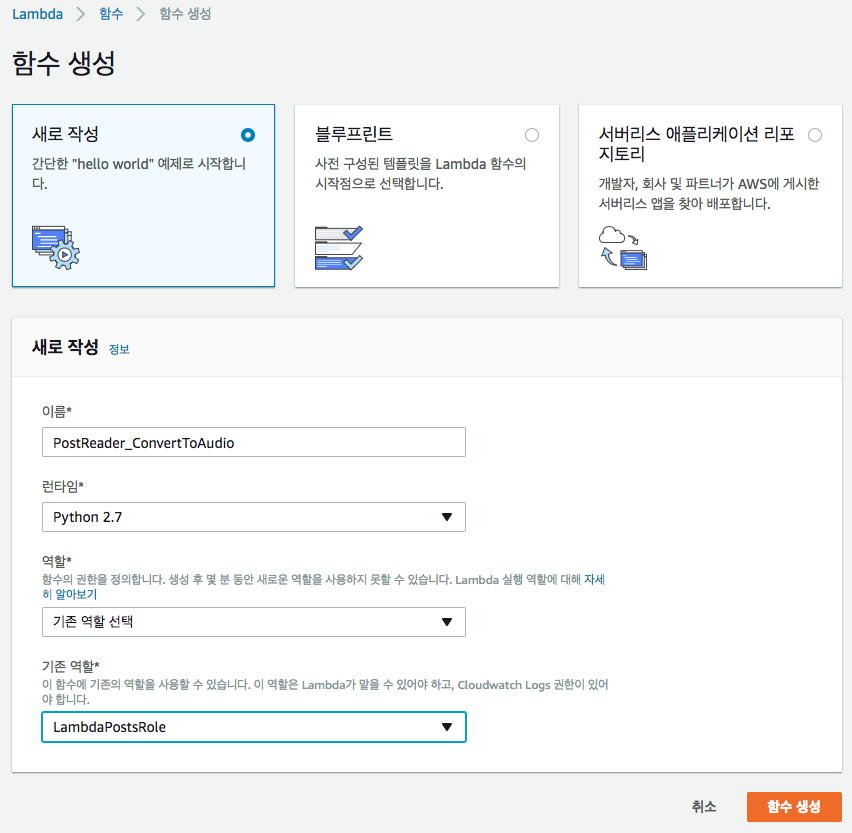Click the serverless repository cloud icon
Viewport: 852px width, 833px height.
click(x=623, y=248)
